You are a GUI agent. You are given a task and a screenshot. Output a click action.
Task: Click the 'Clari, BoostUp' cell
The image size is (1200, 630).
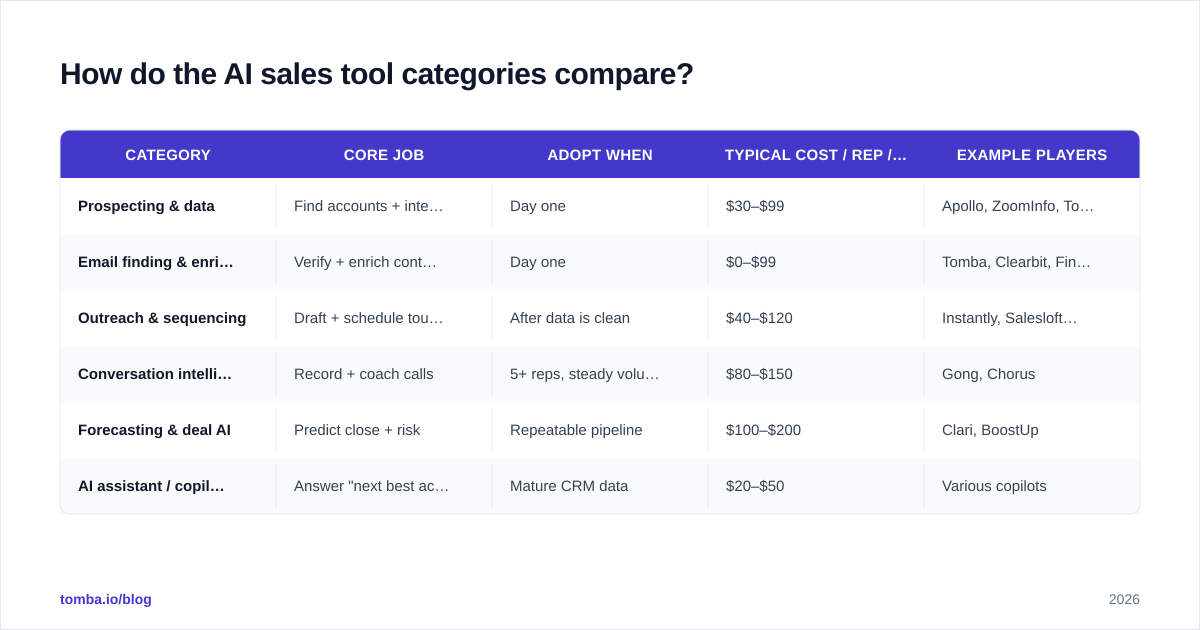[1032, 430]
